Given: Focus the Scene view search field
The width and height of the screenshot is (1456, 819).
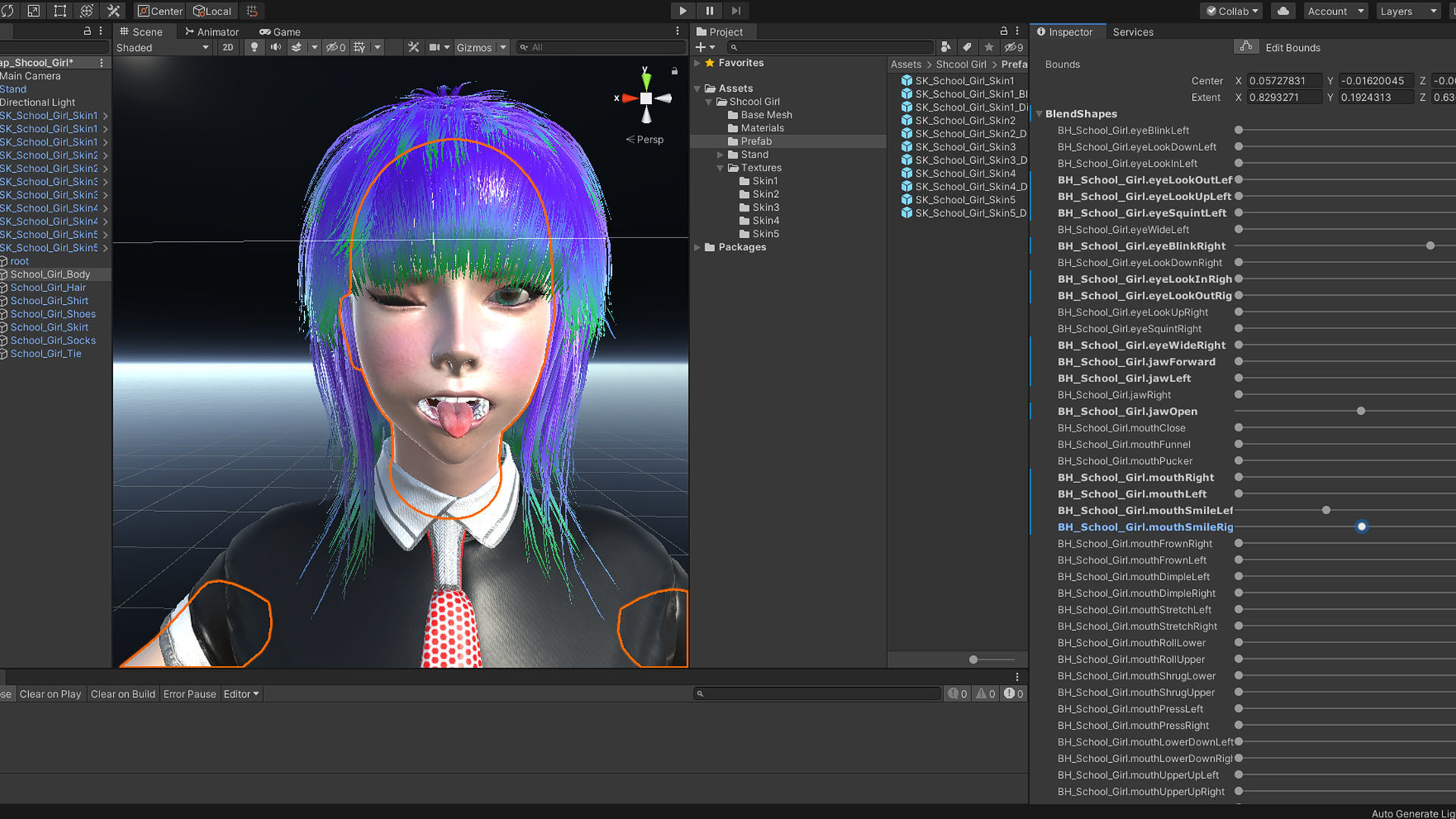Looking at the screenshot, I should (x=599, y=47).
